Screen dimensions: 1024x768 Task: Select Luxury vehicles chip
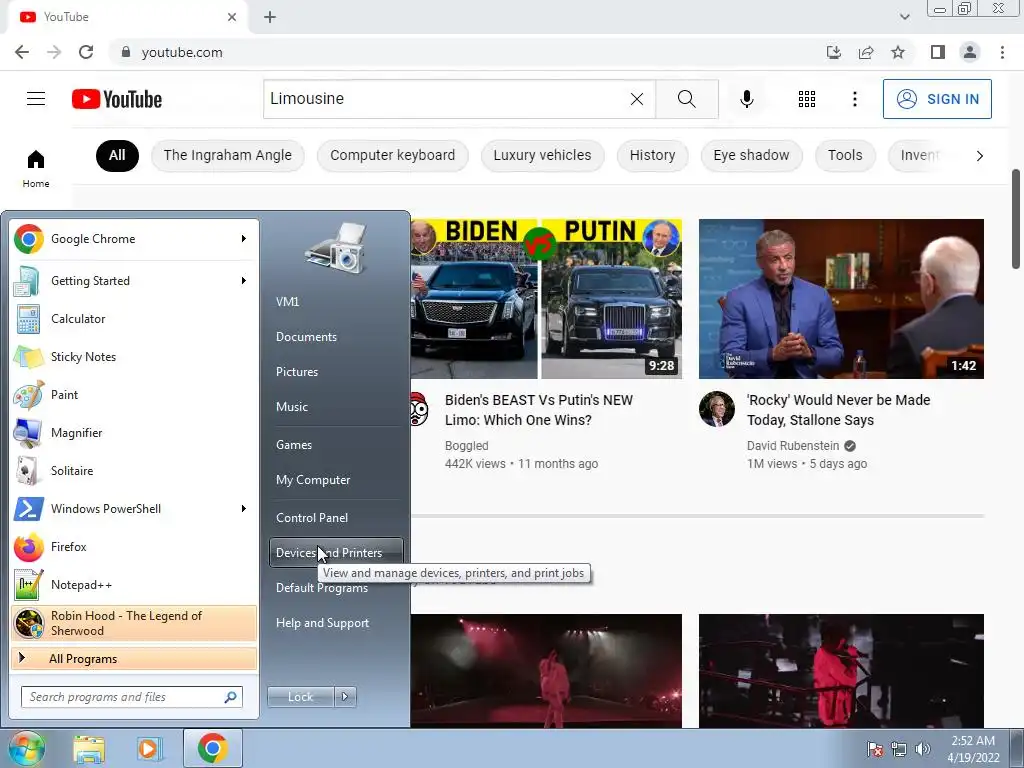click(x=542, y=155)
